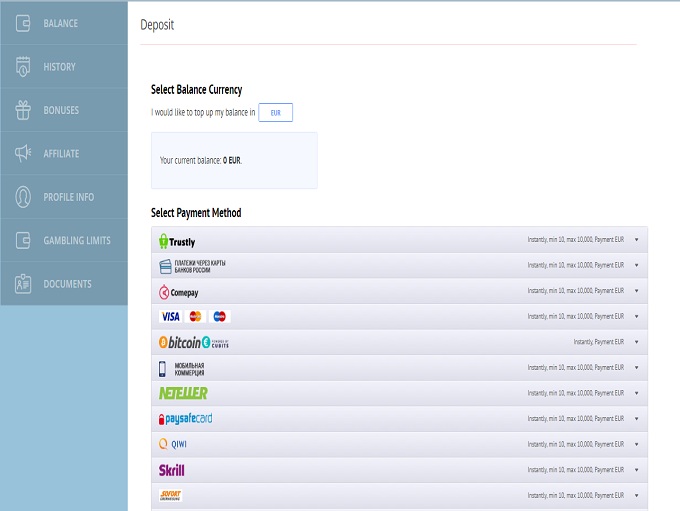The width and height of the screenshot is (680, 511).
Task: Open the GAMBLING LIMITS menu item
Action: click(64, 240)
